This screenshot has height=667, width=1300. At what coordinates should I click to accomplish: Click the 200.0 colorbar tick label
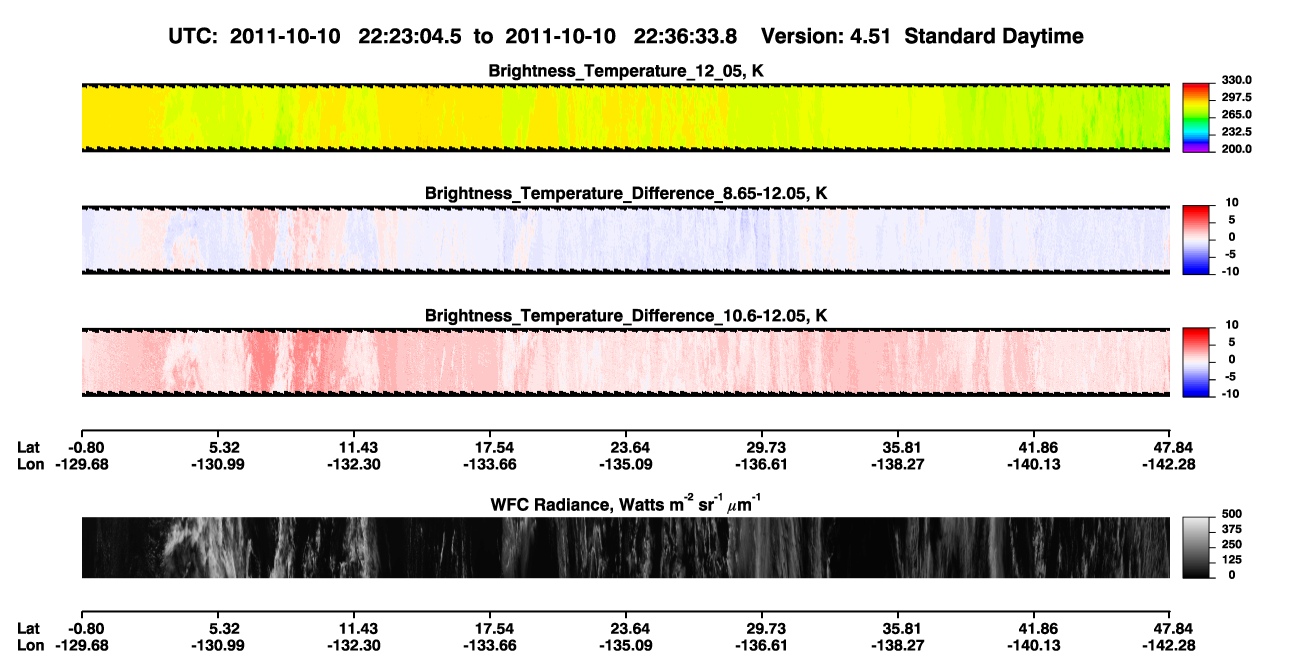coord(1237,149)
